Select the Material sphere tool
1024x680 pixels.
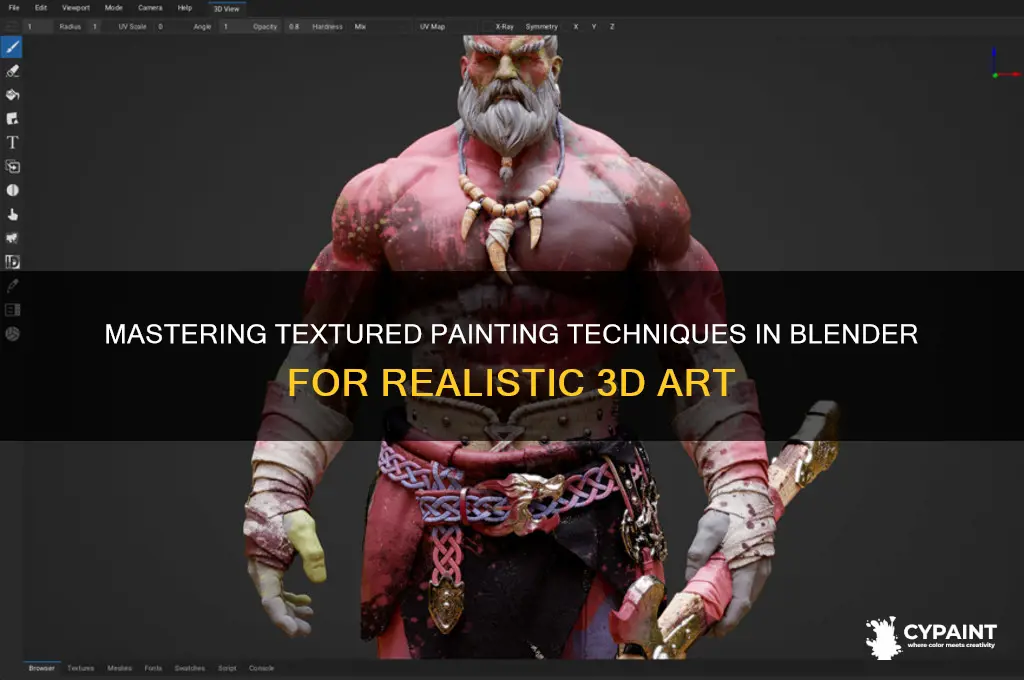12,334
